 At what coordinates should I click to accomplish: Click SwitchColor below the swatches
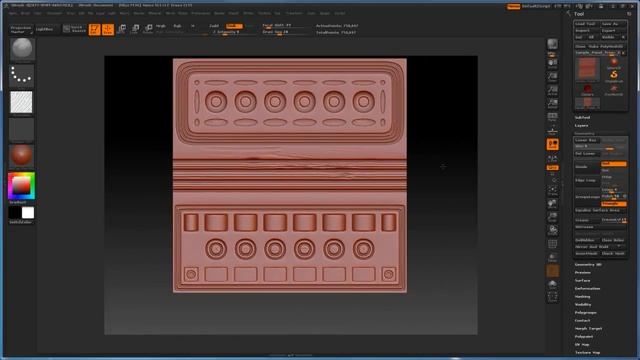point(20,222)
